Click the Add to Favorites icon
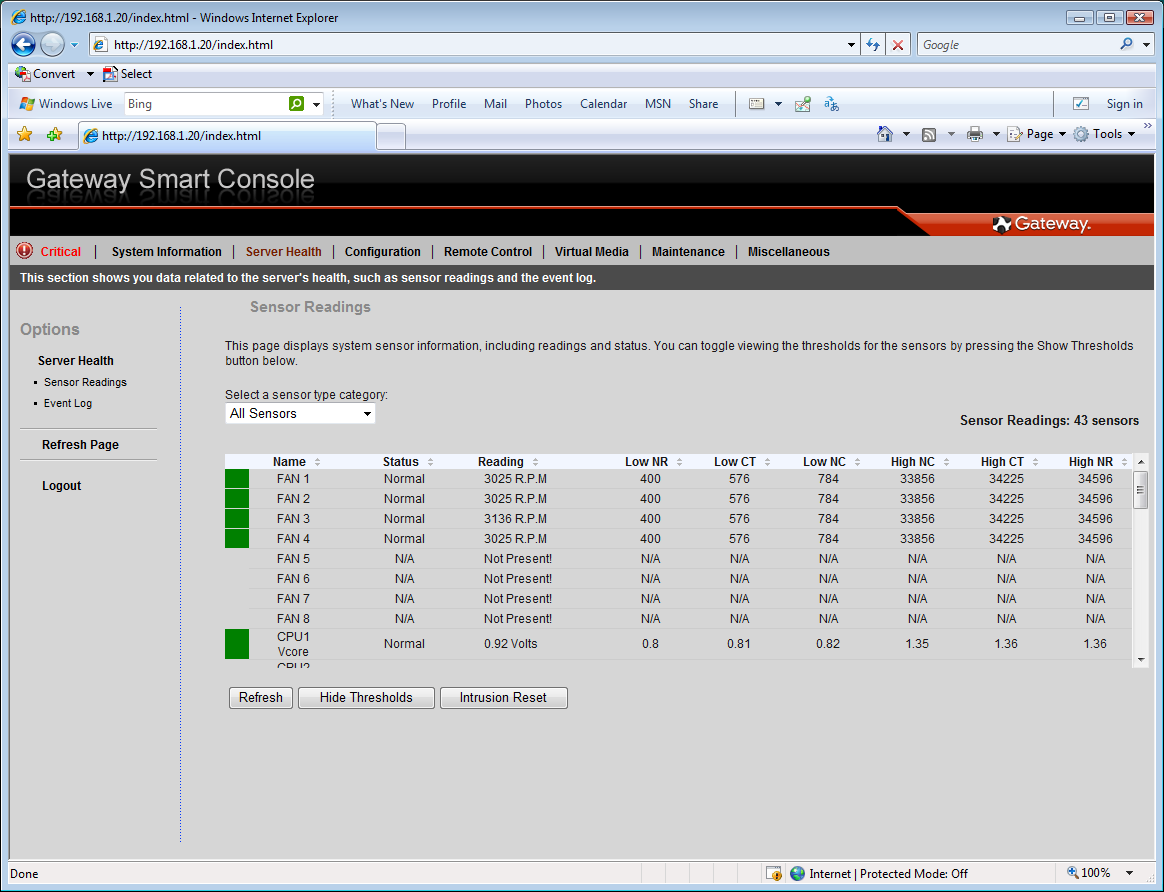1164x892 pixels. [54, 134]
